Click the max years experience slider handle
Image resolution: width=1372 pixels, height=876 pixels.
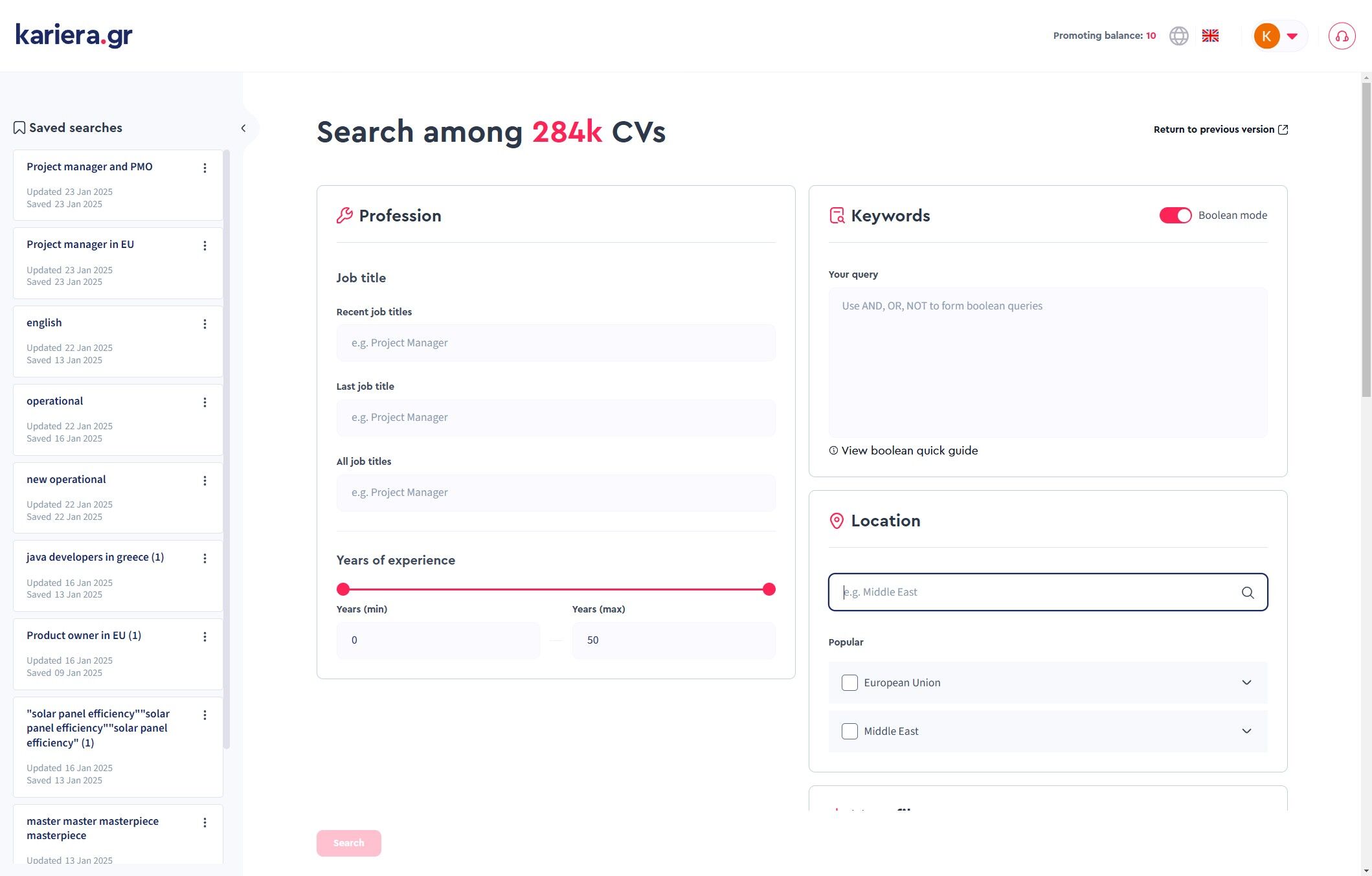point(769,589)
